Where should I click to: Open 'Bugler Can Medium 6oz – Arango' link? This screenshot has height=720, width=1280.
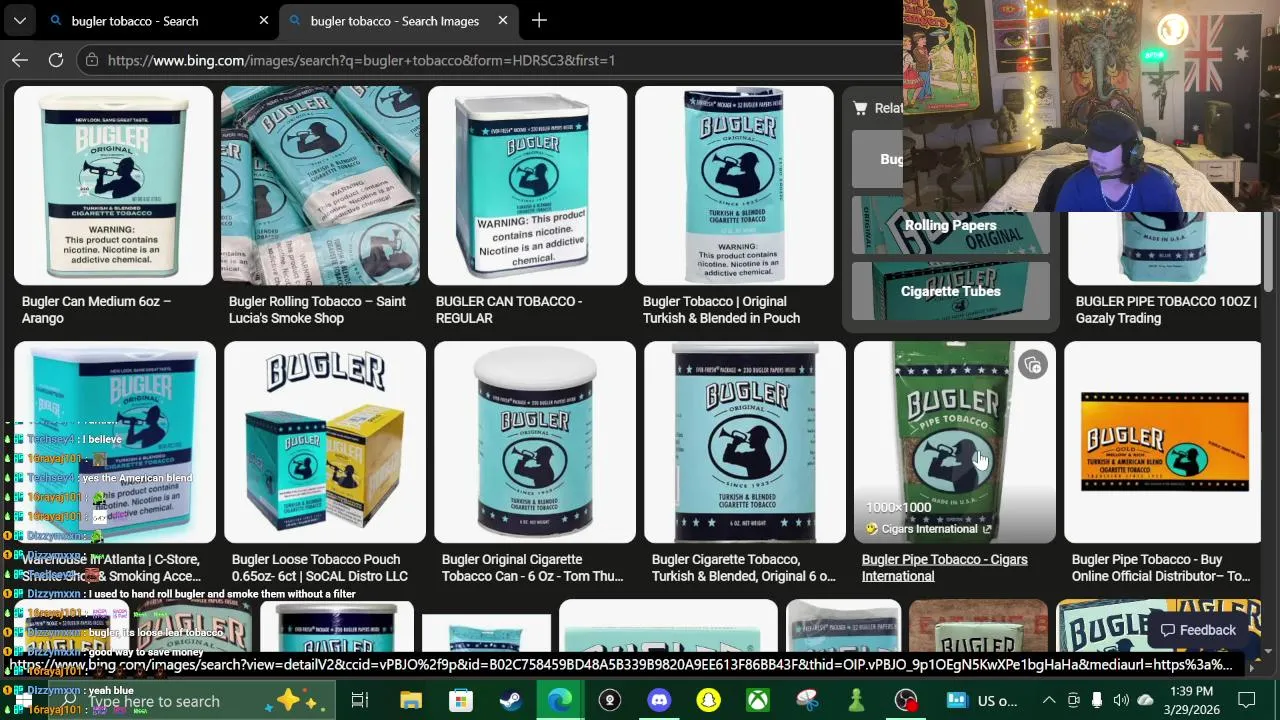click(x=96, y=309)
